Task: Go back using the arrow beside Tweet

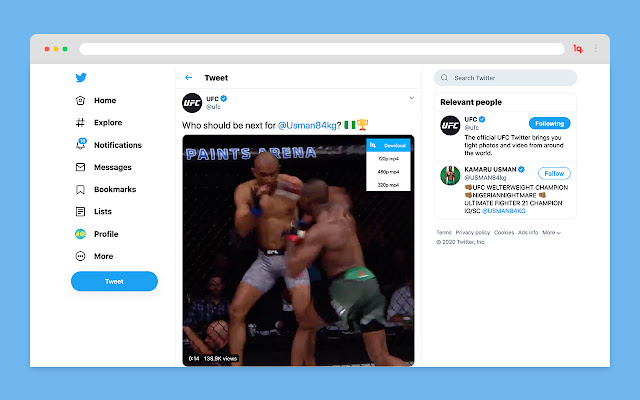Action: (189, 78)
